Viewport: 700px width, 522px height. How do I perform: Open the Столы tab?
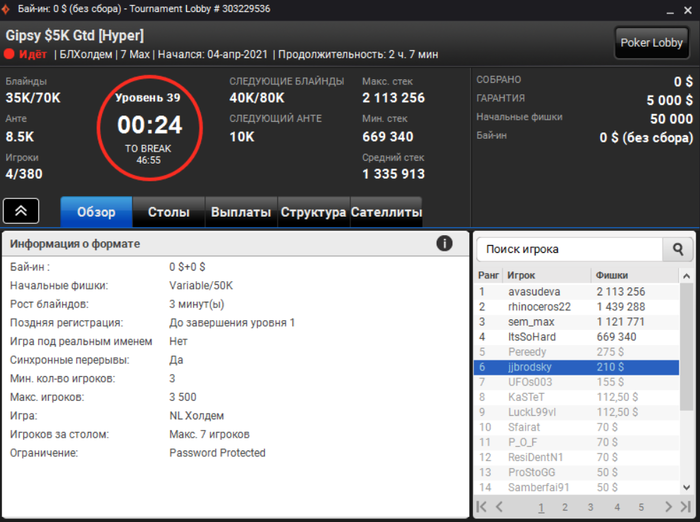(x=169, y=212)
